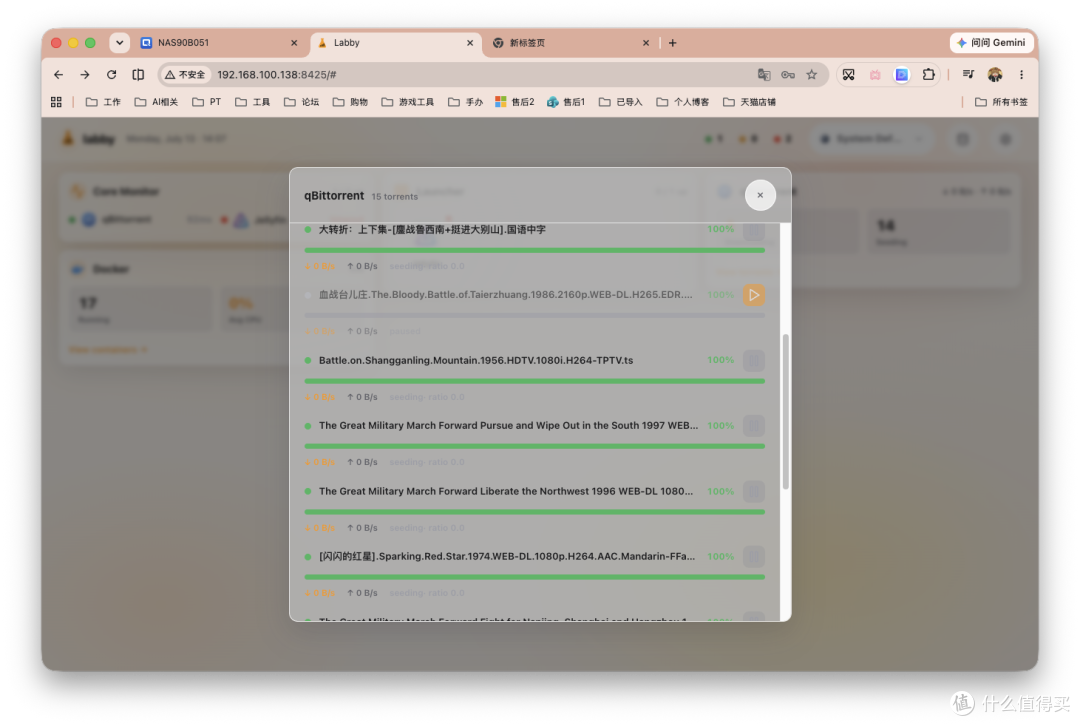
Task: Close the qBittorrent dialog
Action: (x=760, y=195)
